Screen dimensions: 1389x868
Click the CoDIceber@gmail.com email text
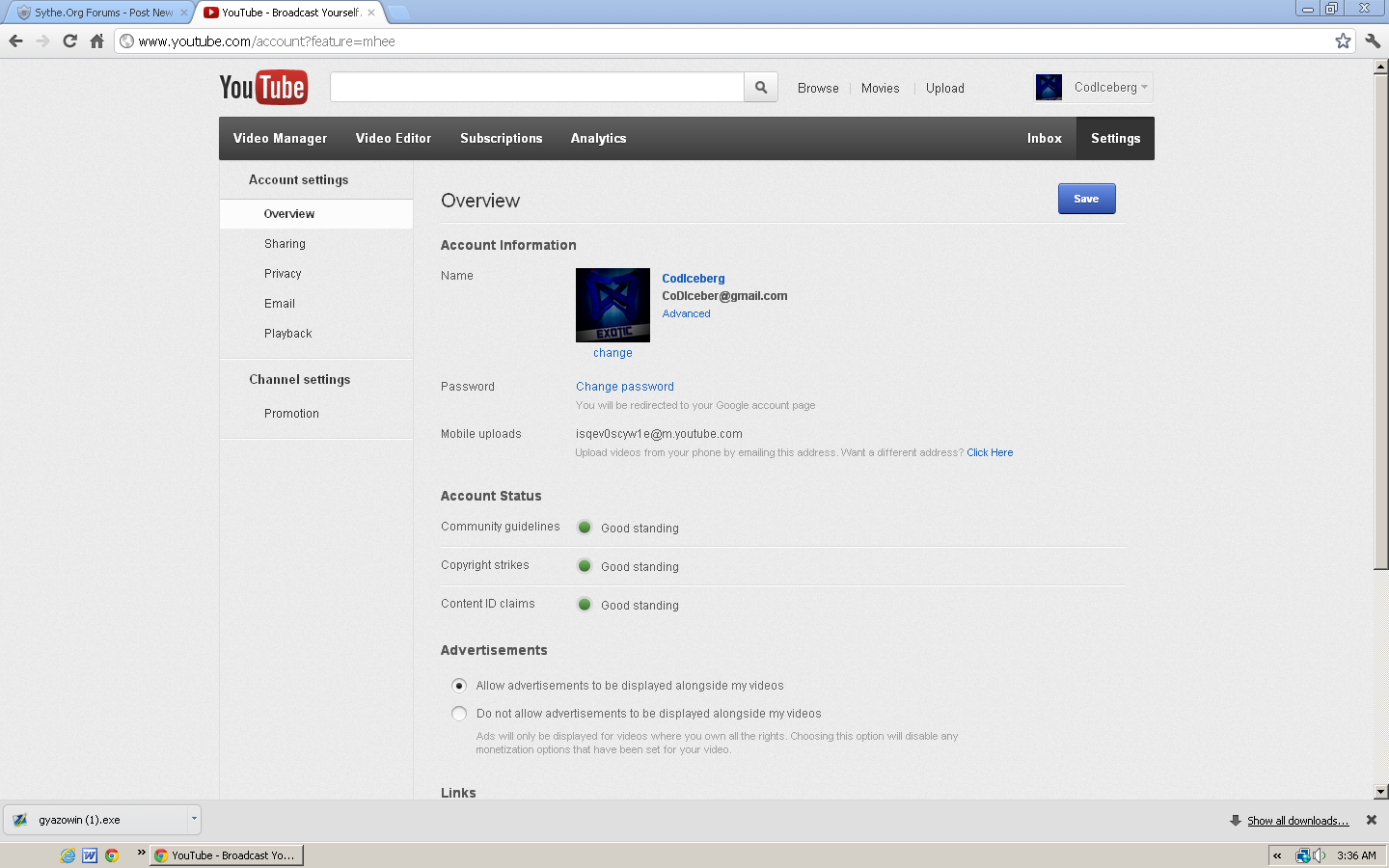tap(724, 296)
